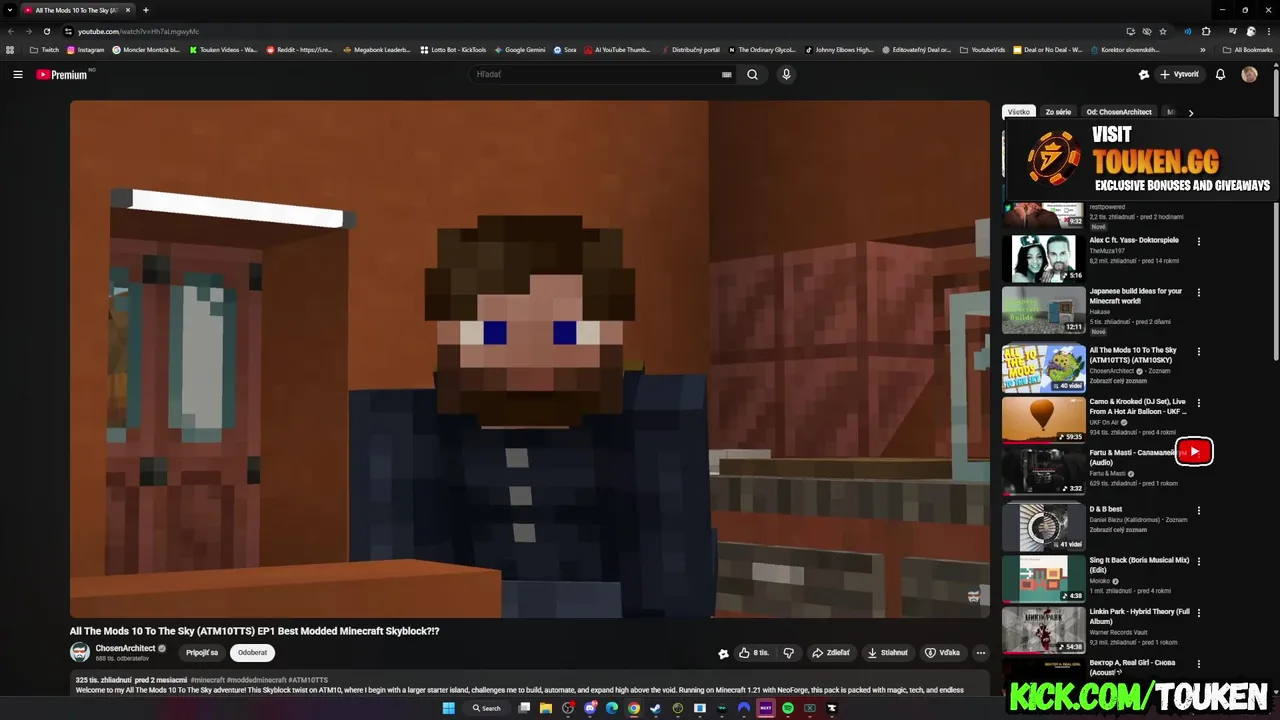1280x720 pixels.
Task: Open the browser tab search dropdown
Action: coord(9,10)
